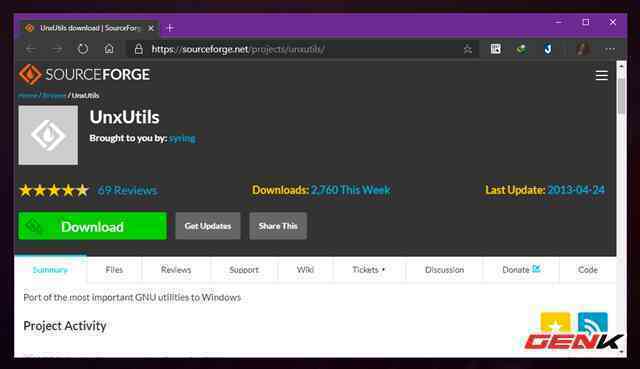Click 2,760 This Week downloads link

(351, 190)
